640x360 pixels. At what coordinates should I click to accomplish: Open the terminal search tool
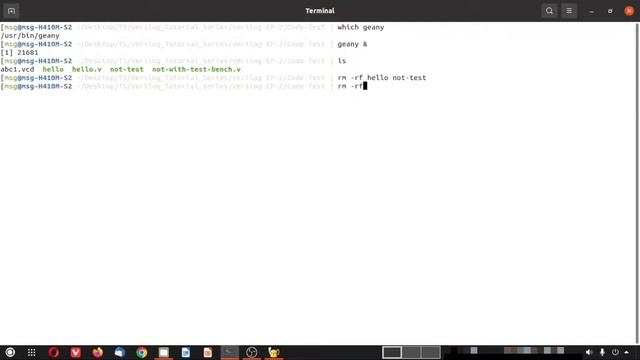coord(549,11)
